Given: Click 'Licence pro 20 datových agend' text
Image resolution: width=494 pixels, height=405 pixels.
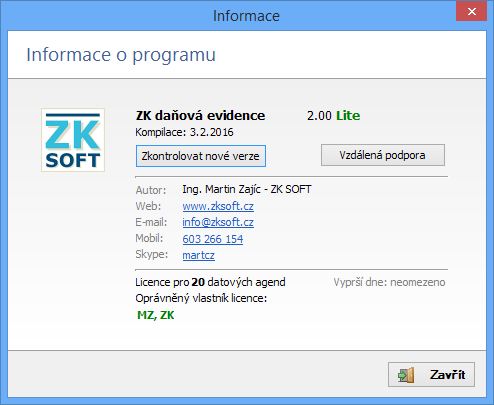Looking at the screenshot, I should pyautogui.click(x=210, y=282).
